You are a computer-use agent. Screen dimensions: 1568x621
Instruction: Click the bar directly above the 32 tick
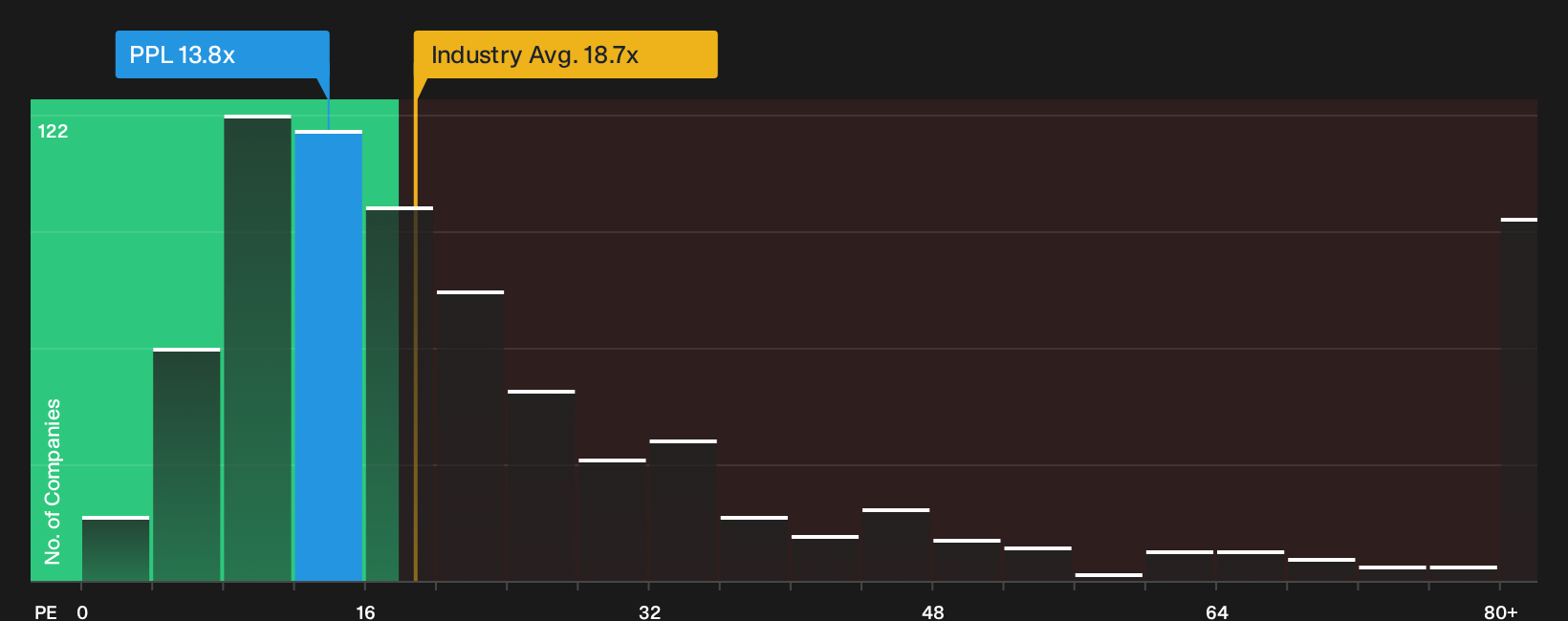(683, 510)
